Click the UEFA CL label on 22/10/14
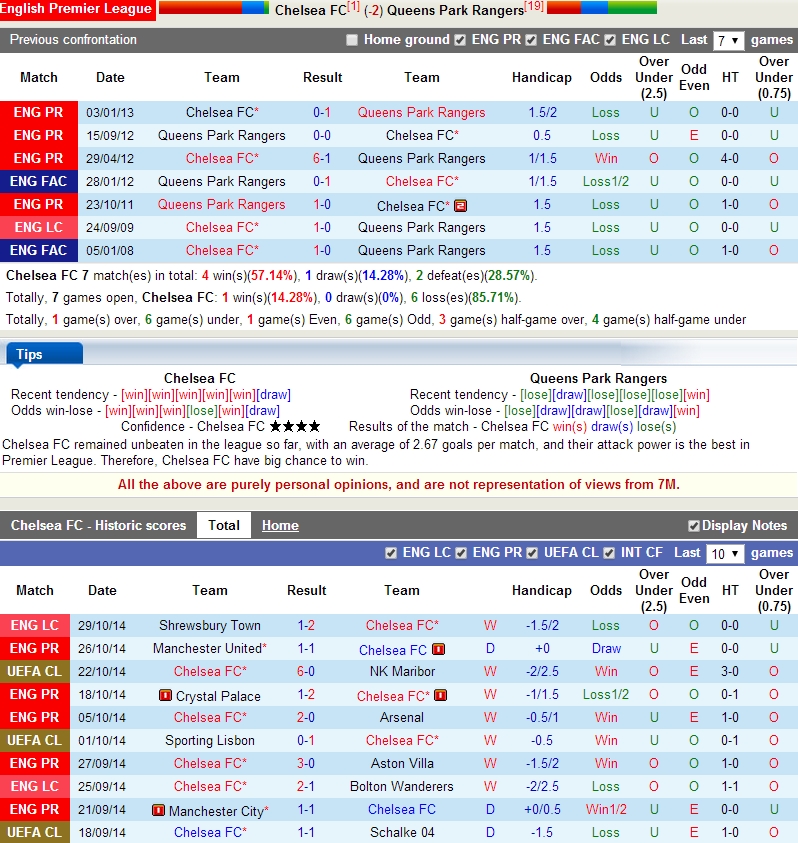 point(35,671)
